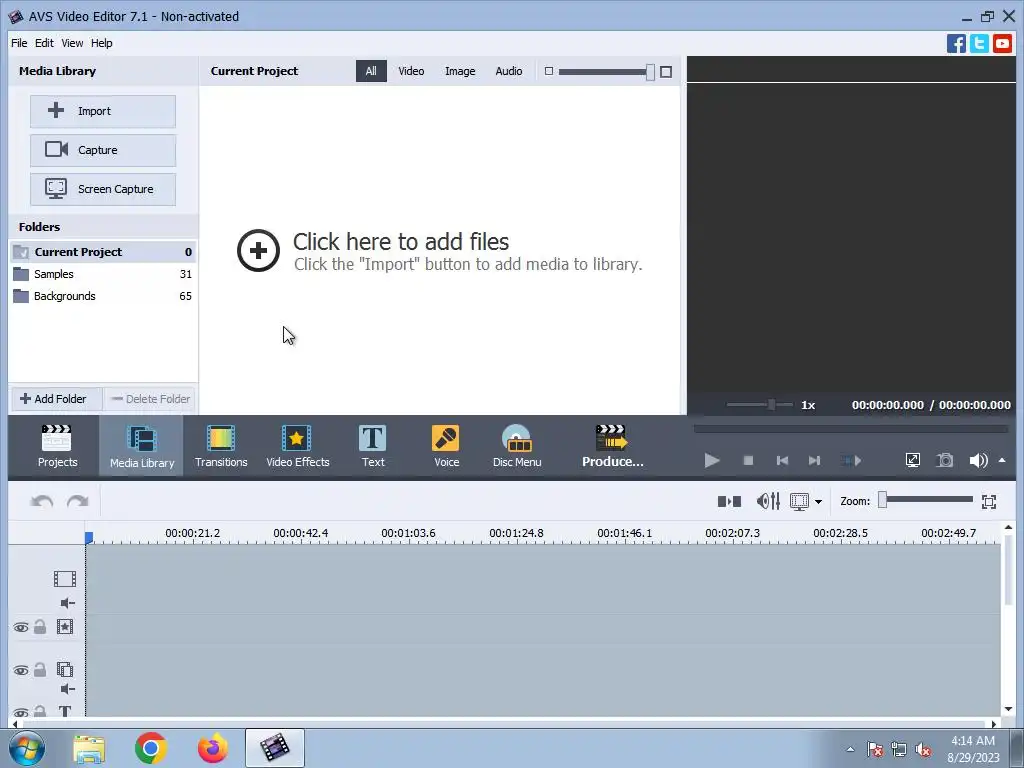Click the main video track icon
Screen dimensions: 1024x768
coord(65,579)
